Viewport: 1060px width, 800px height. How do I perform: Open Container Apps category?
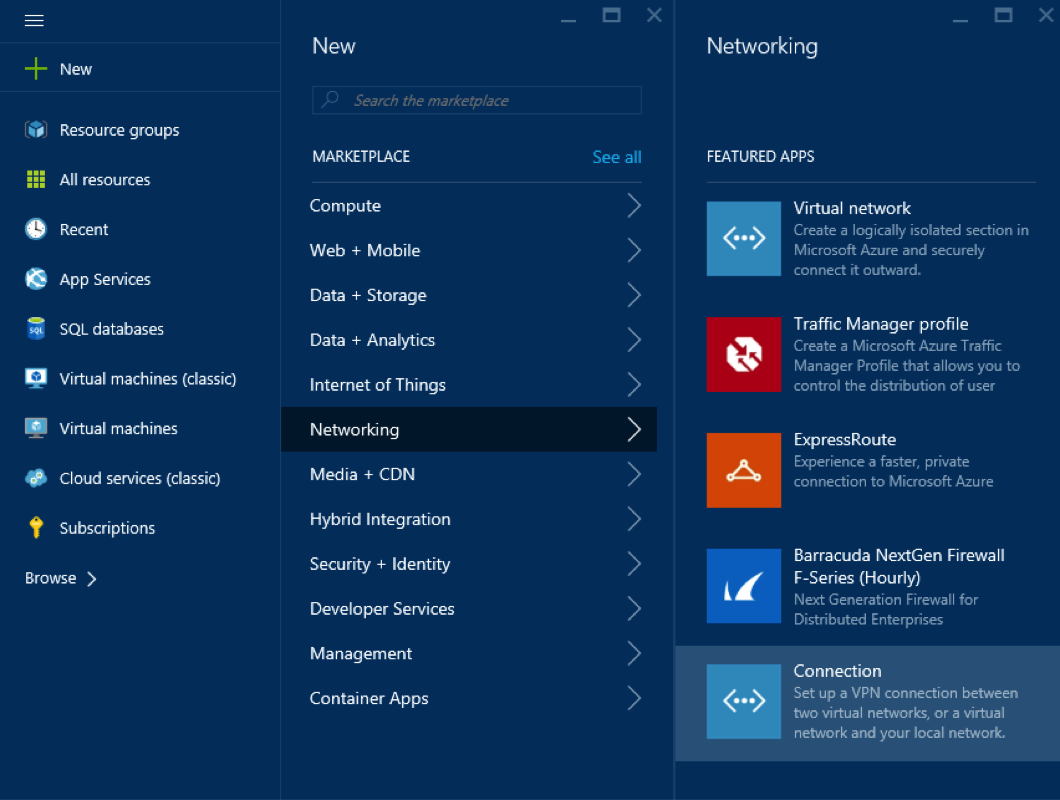468,698
